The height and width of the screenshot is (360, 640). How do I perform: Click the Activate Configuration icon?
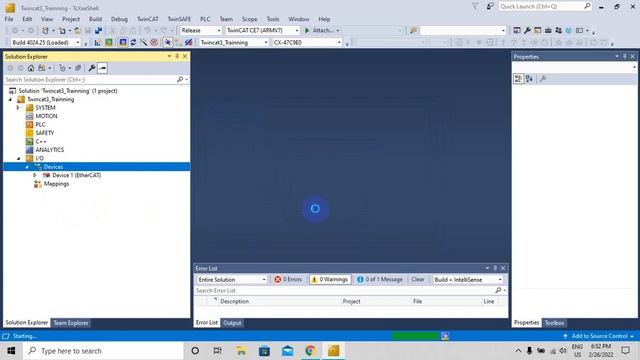pyautogui.click(x=98, y=42)
